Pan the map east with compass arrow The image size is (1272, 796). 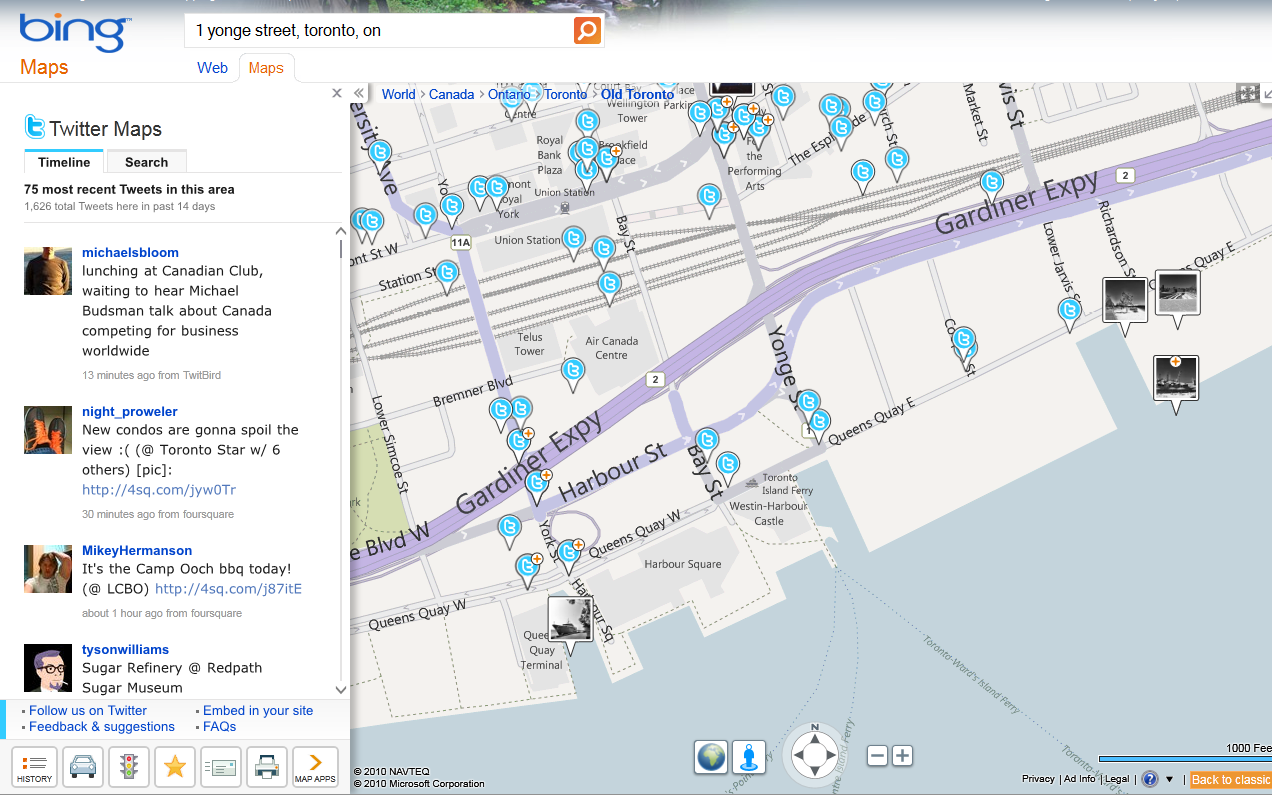click(831, 756)
